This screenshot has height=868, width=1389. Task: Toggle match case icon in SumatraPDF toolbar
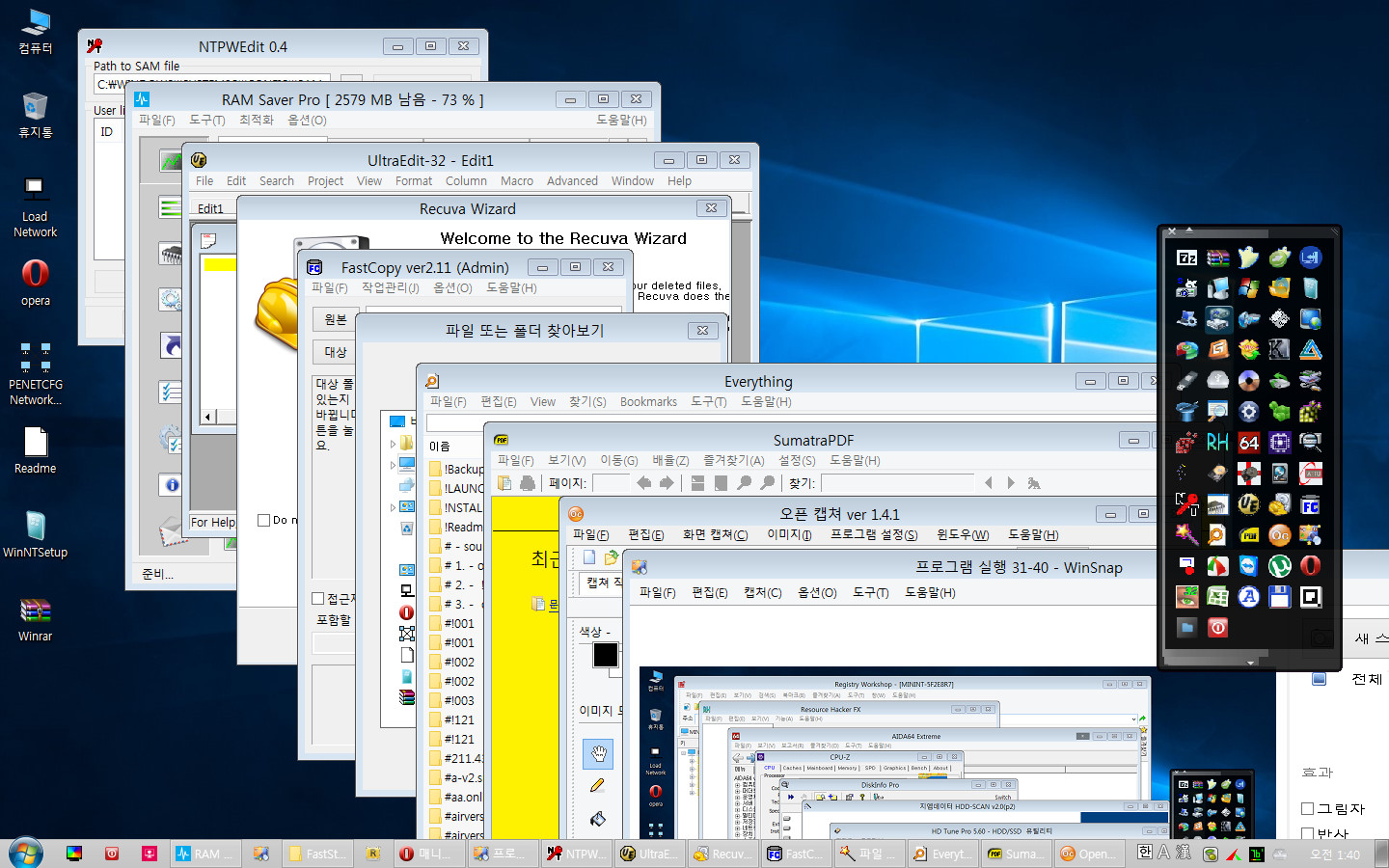pos(1034,483)
